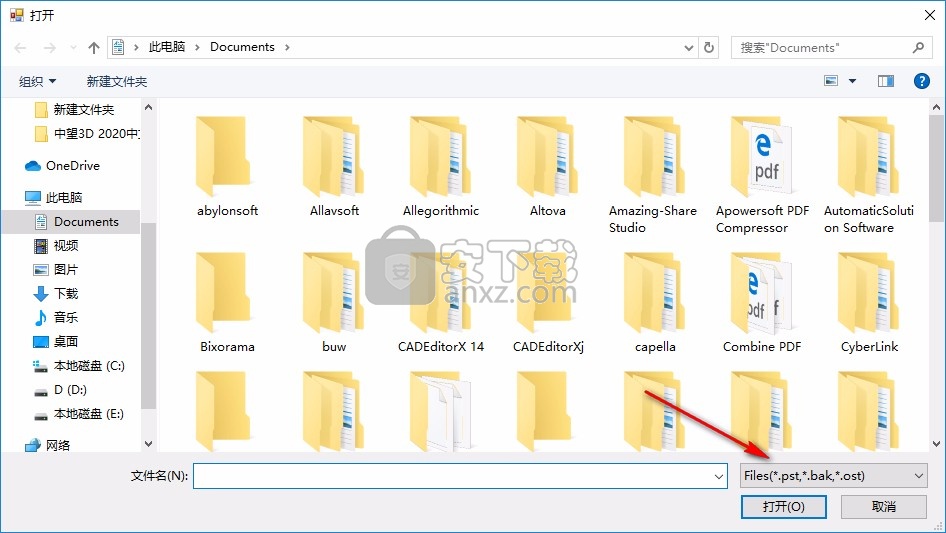This screenshot has height=533, width=946.
Task: Expand the address bar history dropdown
Action: point(689,47)
